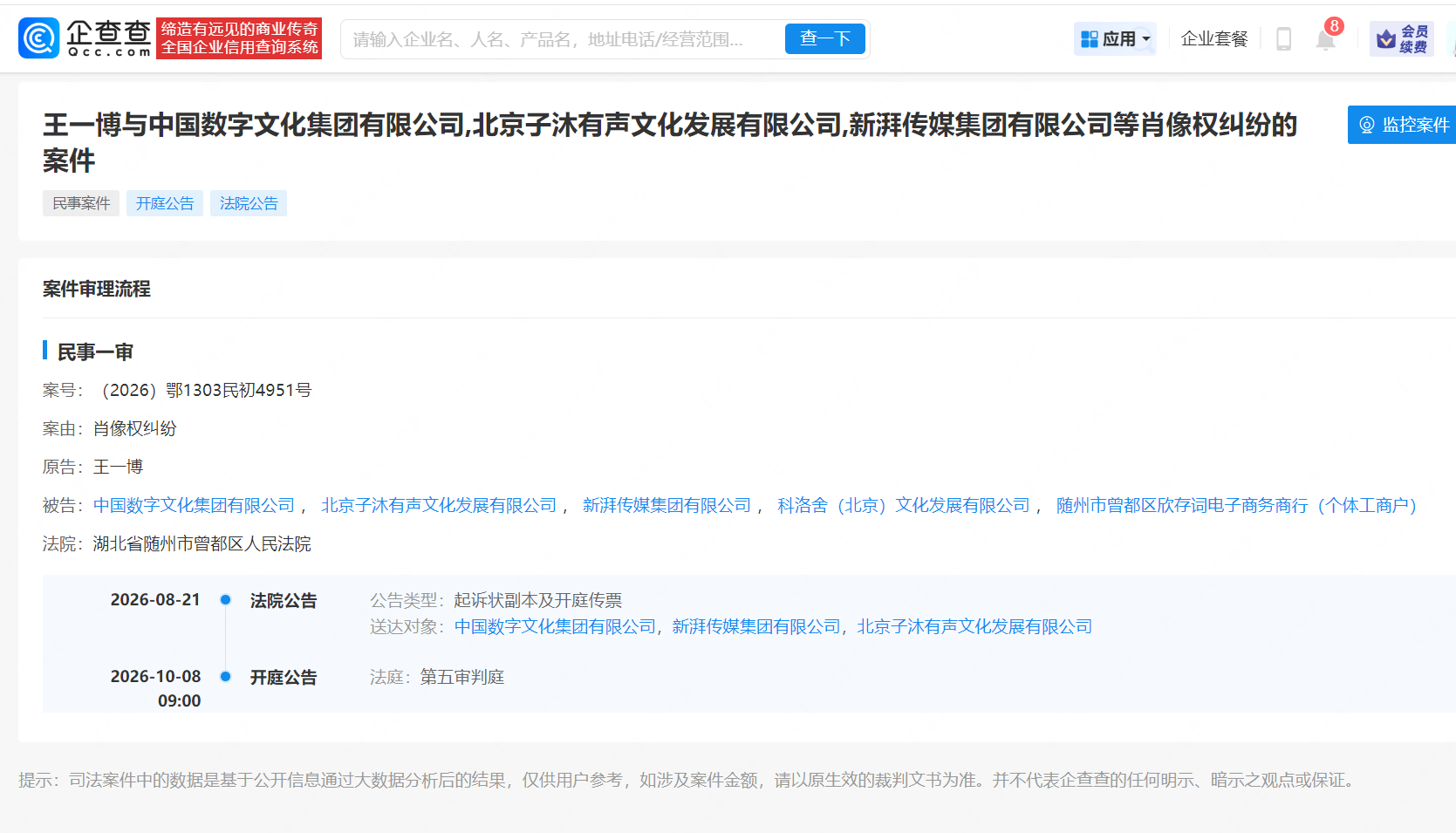Viewport: 1456px width, 833px height.
Task: Click the 民事一审 section heading
Action: (95, 352)
